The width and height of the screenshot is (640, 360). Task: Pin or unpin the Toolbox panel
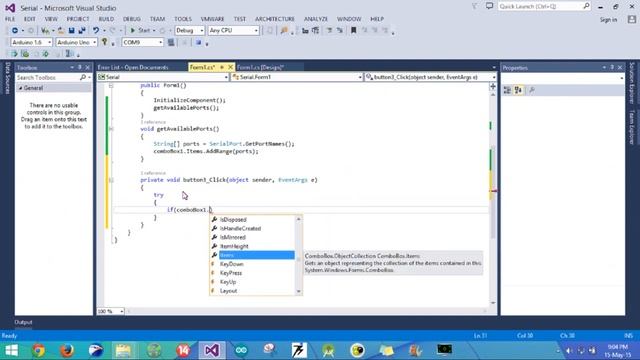[x=80, y=67]
